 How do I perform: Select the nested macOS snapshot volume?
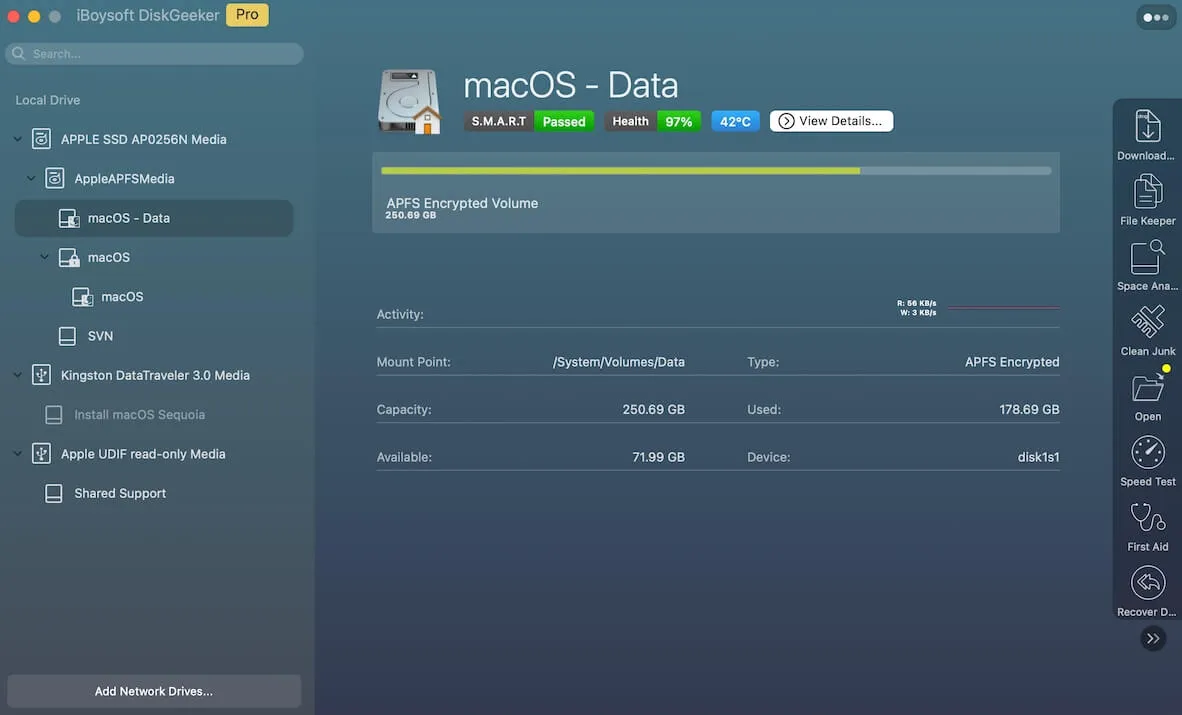[122, 296]
